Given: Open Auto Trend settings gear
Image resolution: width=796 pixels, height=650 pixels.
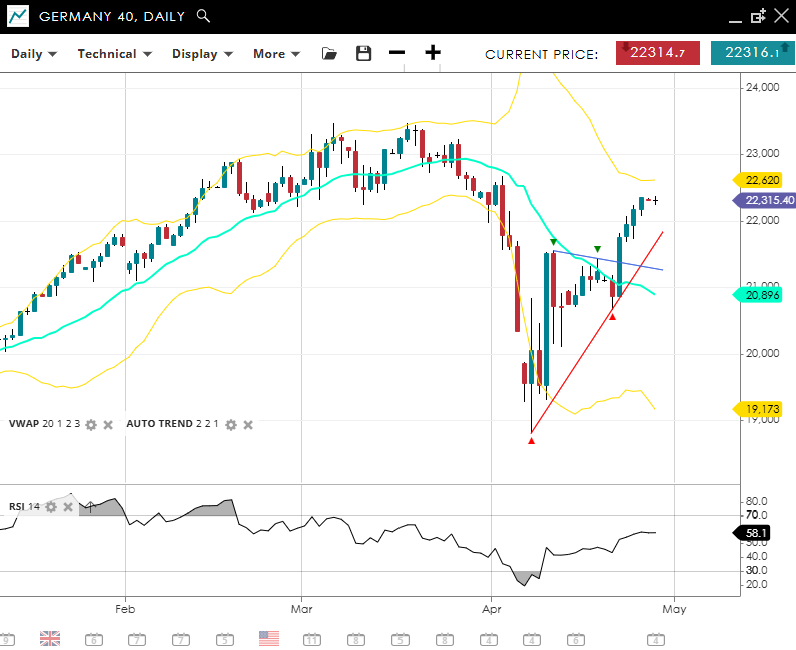Looking at the screenshot, I should (231, 425).
